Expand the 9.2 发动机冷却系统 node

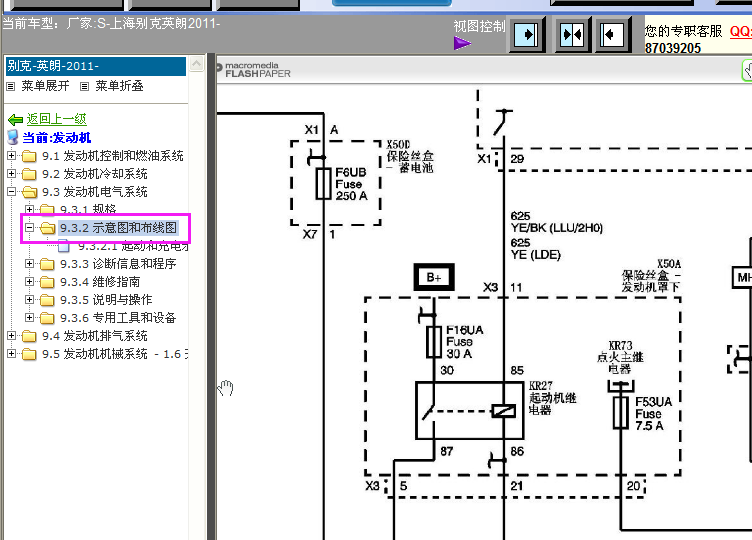(12, 174)
